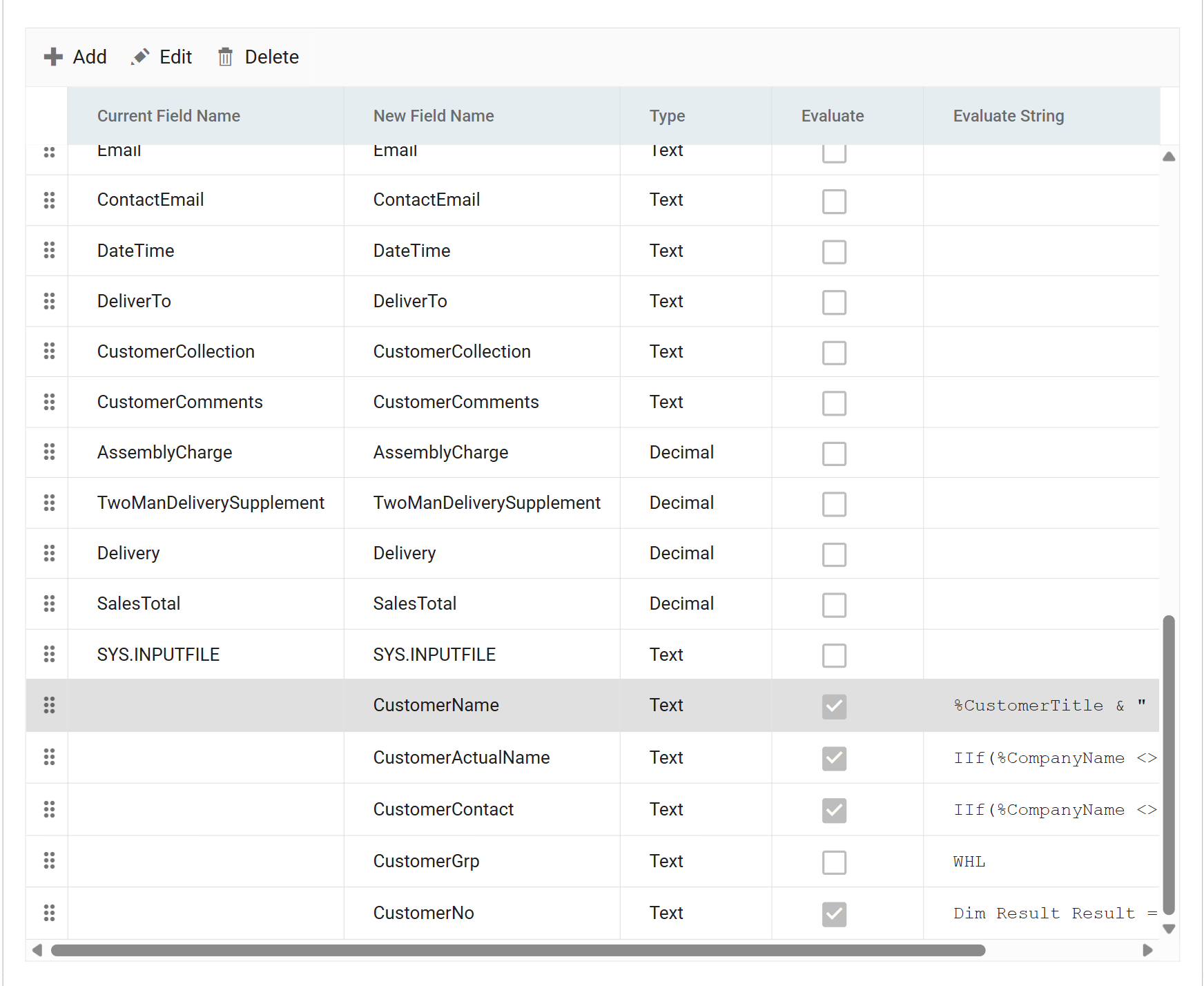Grab the drag handle for CustomerNo row
1204x986 pixels.
point(49,913)
